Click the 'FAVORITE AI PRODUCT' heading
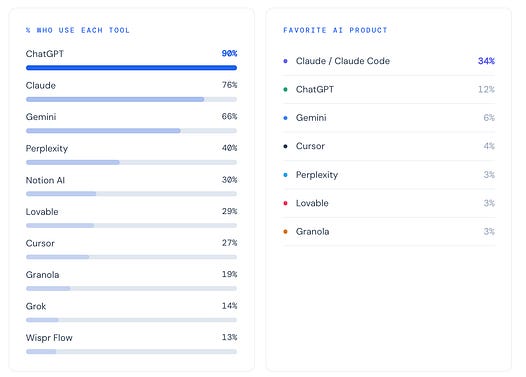This screenshot has height=377, width=526. pyautogui.click(x=335, y=30)
